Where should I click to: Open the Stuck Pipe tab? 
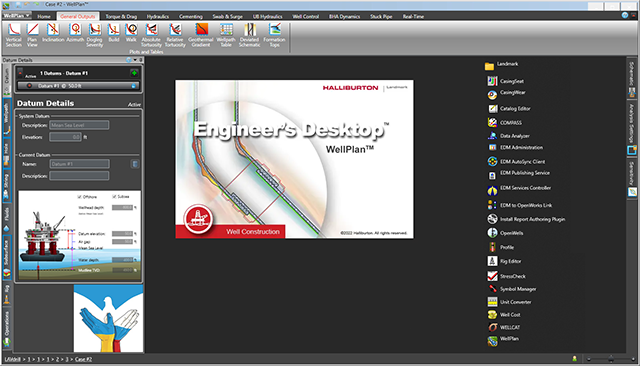(x=381, y=16)
